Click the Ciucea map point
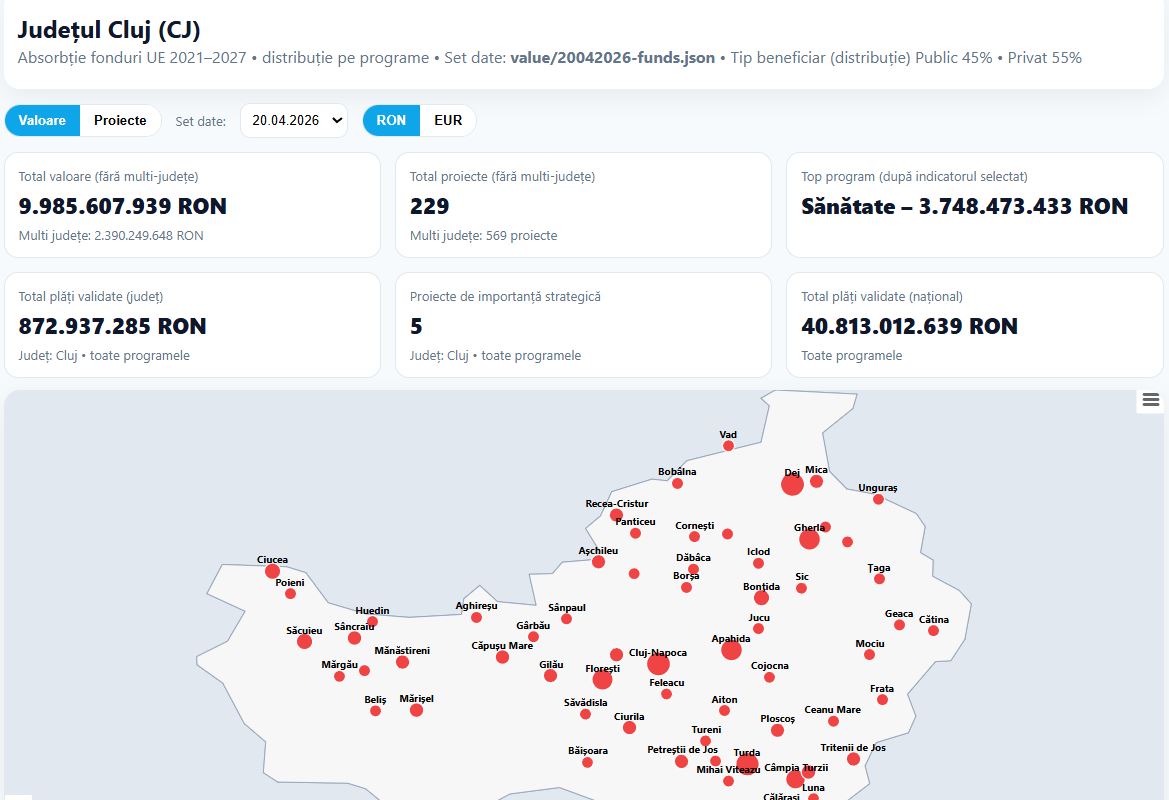This screenshot has width=1169, height=800. click(x=272, y=571)
